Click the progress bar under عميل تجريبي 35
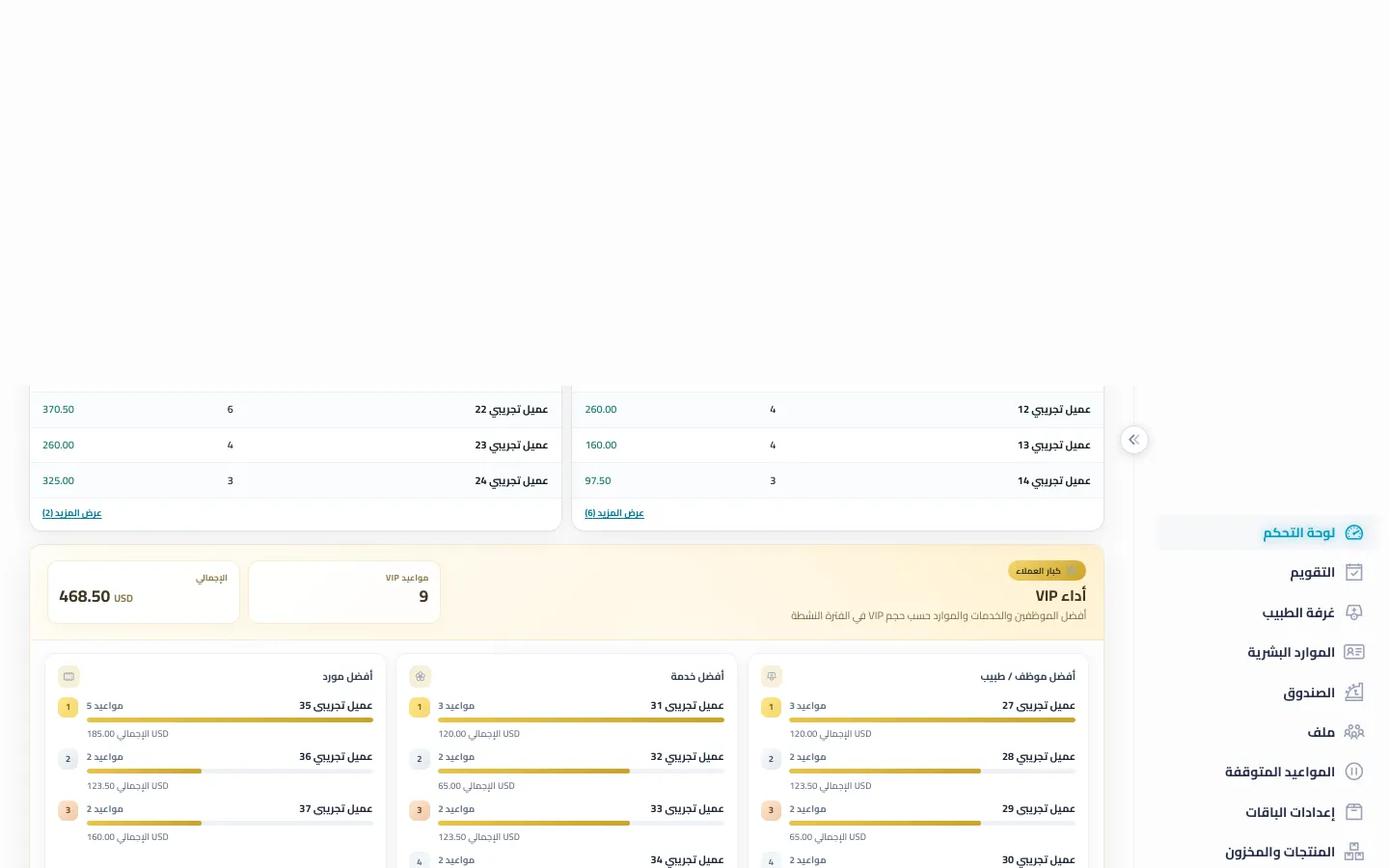The width and height of the screenshot is (1389, 868). [x=230, y=719]
